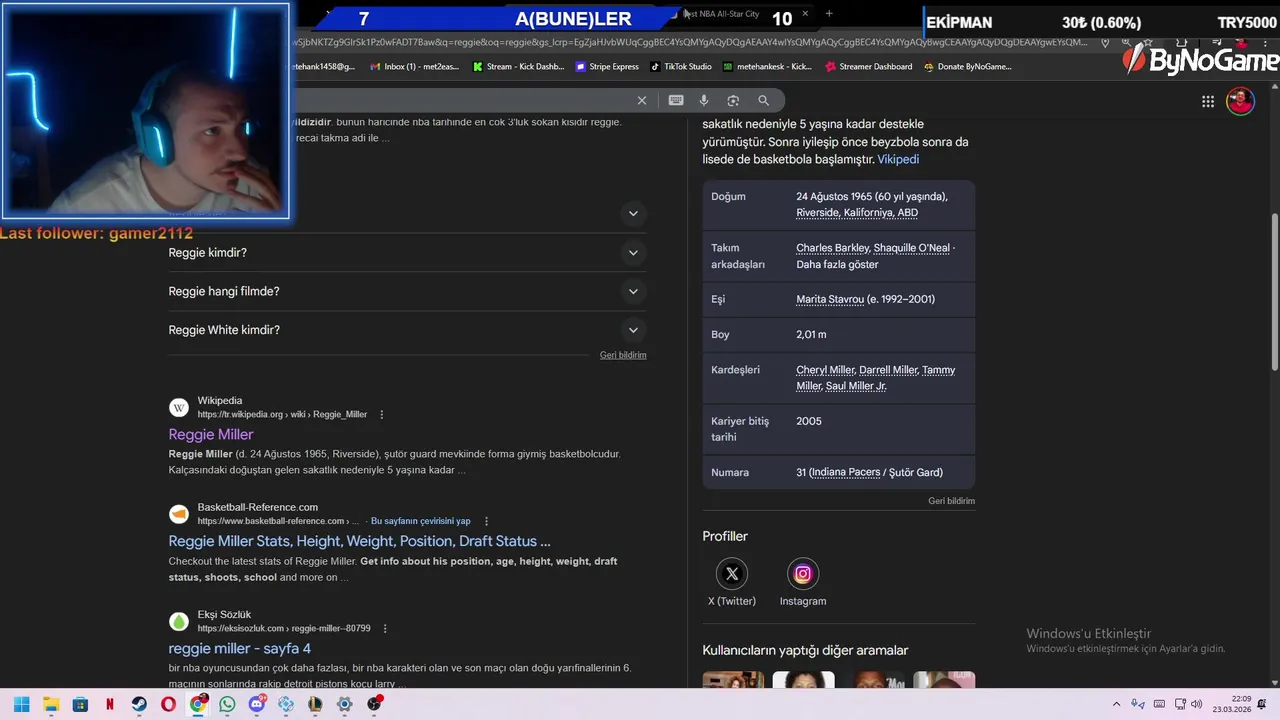Click the "Kullanıcıların yaptığı diğer aramalar" heading
The image size is (1280, 720).
[805, 650]
